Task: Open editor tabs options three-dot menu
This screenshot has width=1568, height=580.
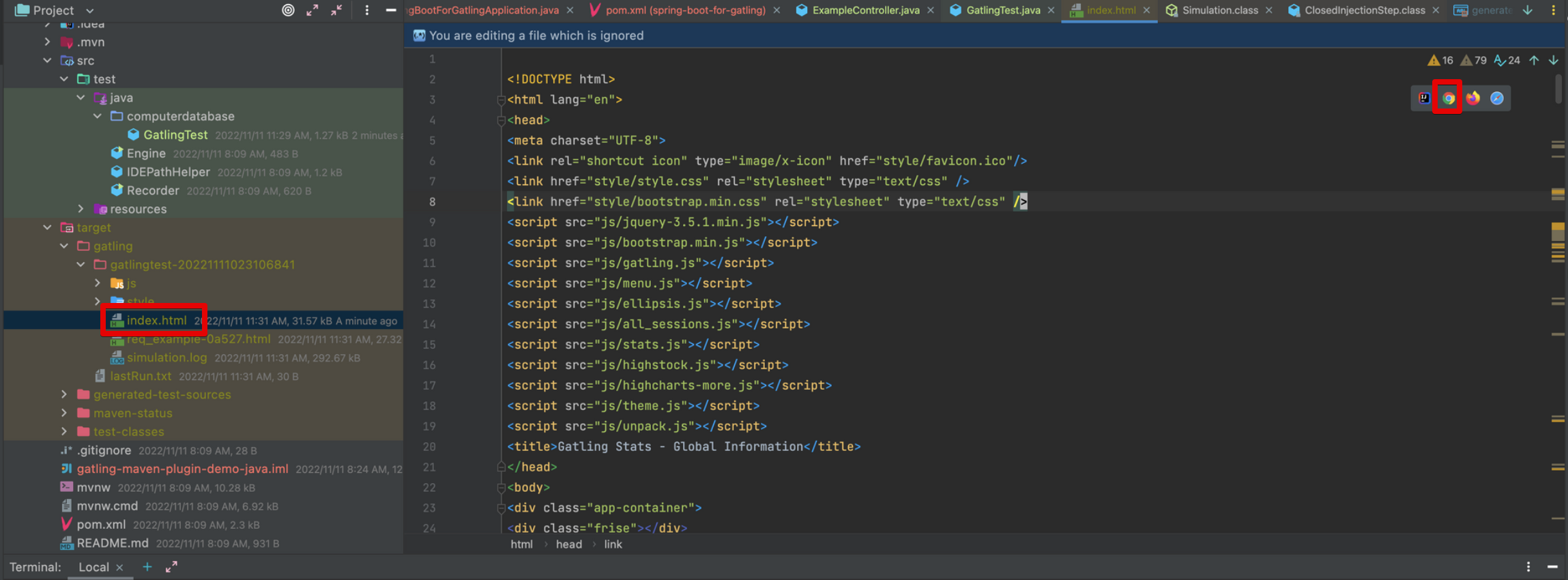Action: tap(1554, 10)
